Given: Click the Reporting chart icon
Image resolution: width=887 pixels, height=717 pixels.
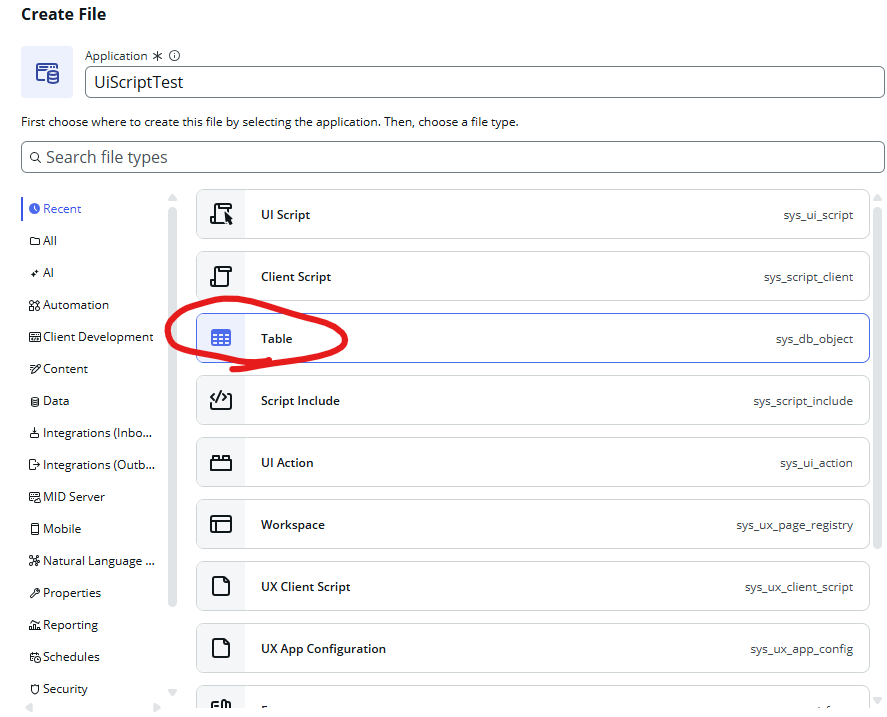Looking at the screenshot, I should [x=35, y=625].
